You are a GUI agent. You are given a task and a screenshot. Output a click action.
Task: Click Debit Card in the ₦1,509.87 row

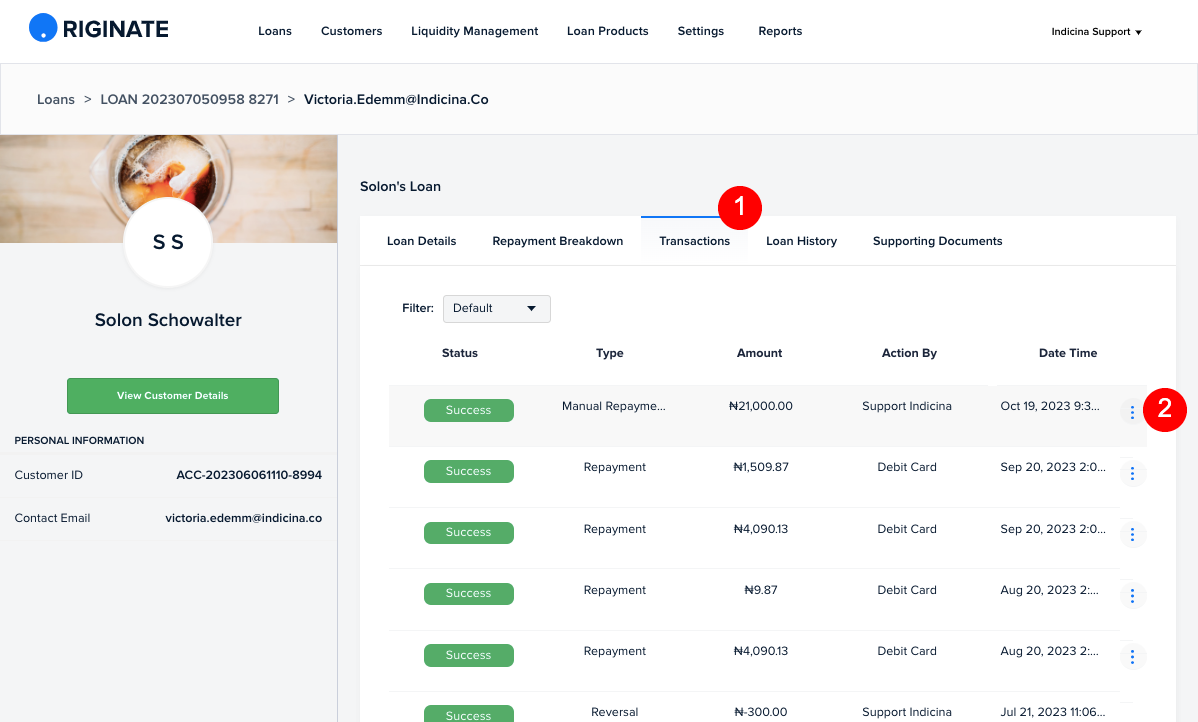click(907, 468)
